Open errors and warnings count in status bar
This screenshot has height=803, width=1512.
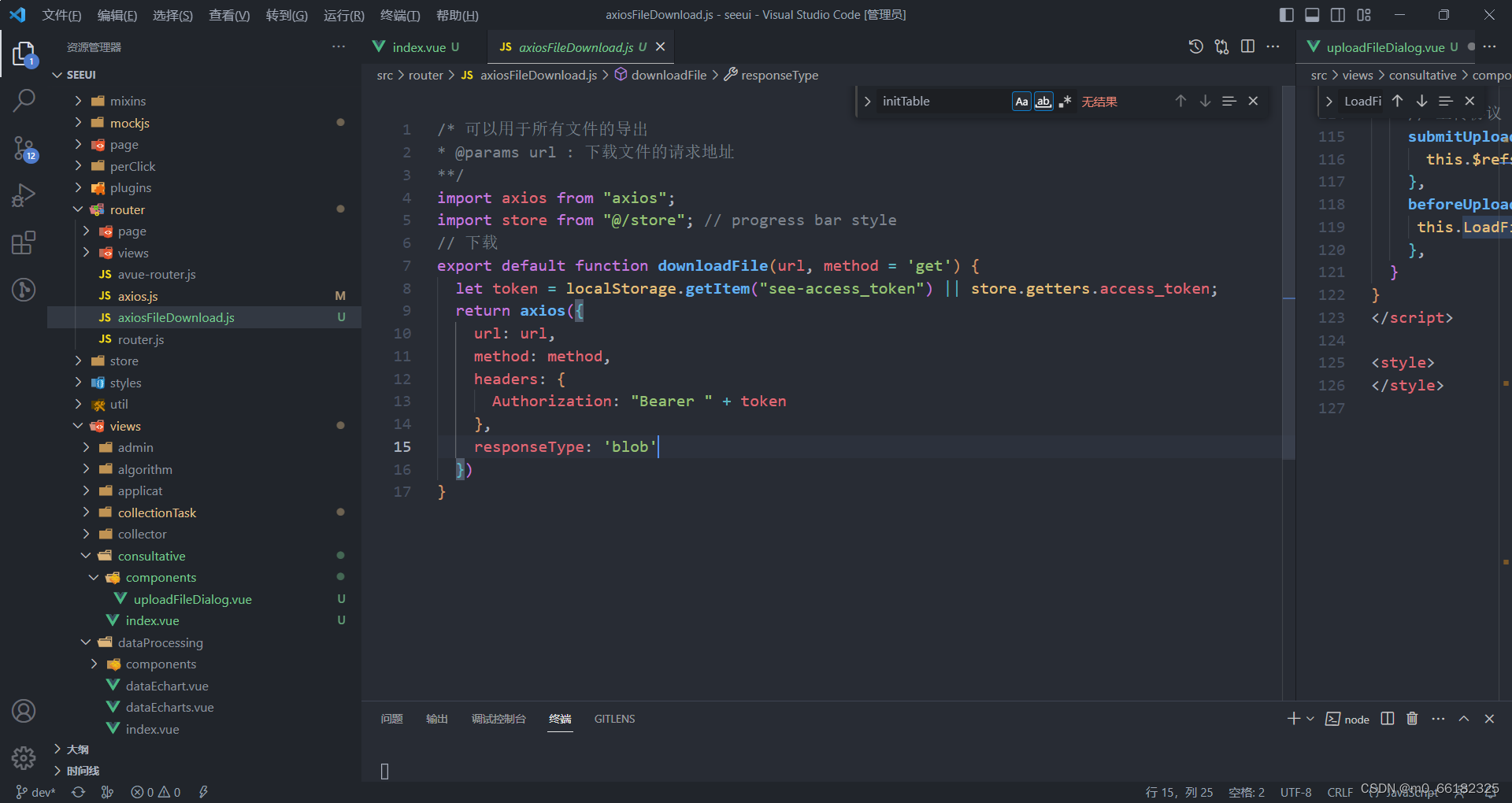[156, 792]
